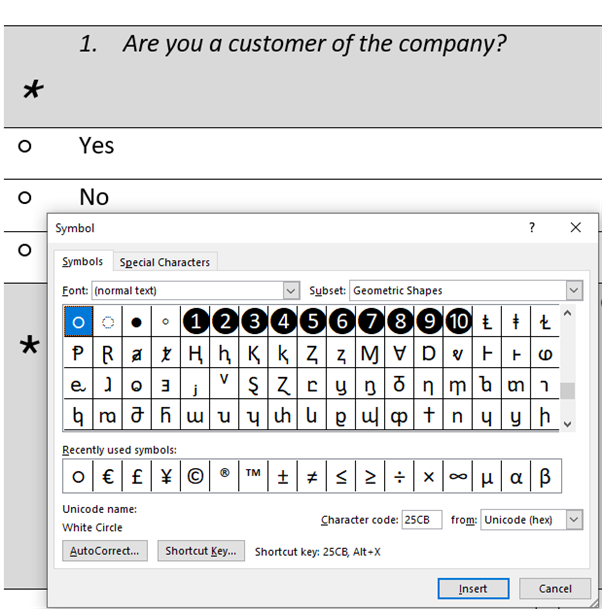
Task: Select the White Circle symbol in grid
Action: click(x=78, y=322)
